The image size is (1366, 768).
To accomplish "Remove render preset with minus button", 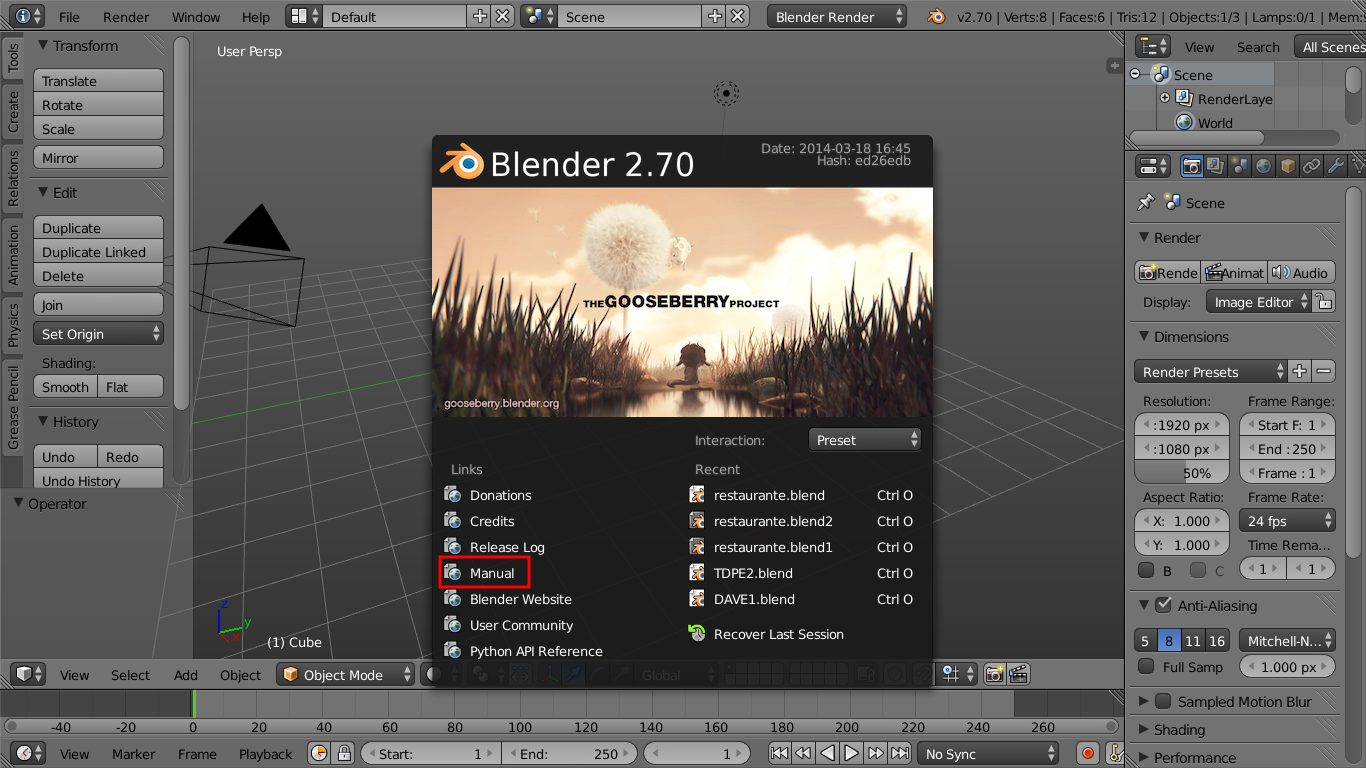I will click(x=1324, y=372).
